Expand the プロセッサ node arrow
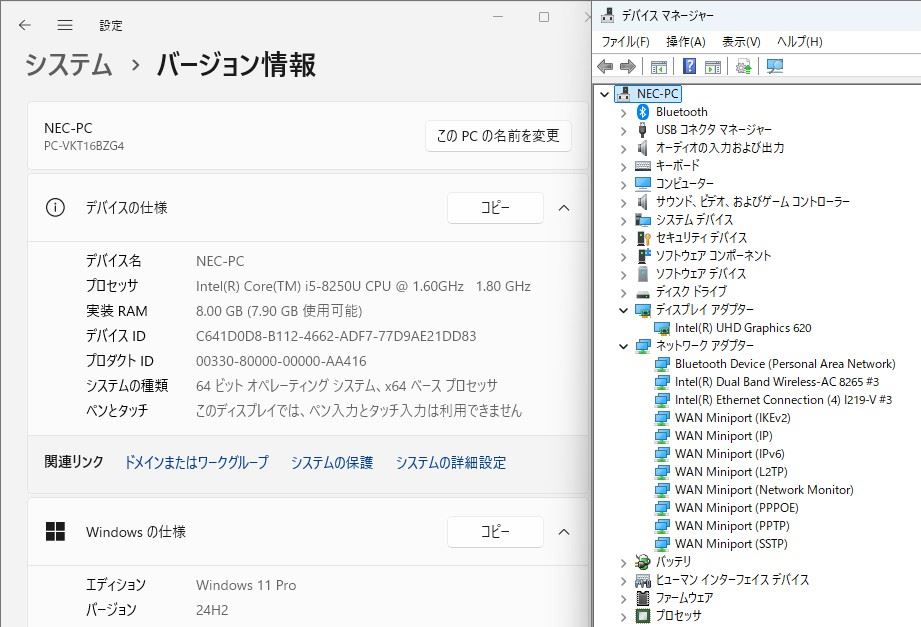Image resolution: width=921 pixels, height=627 pixels. tap(623, 616)
